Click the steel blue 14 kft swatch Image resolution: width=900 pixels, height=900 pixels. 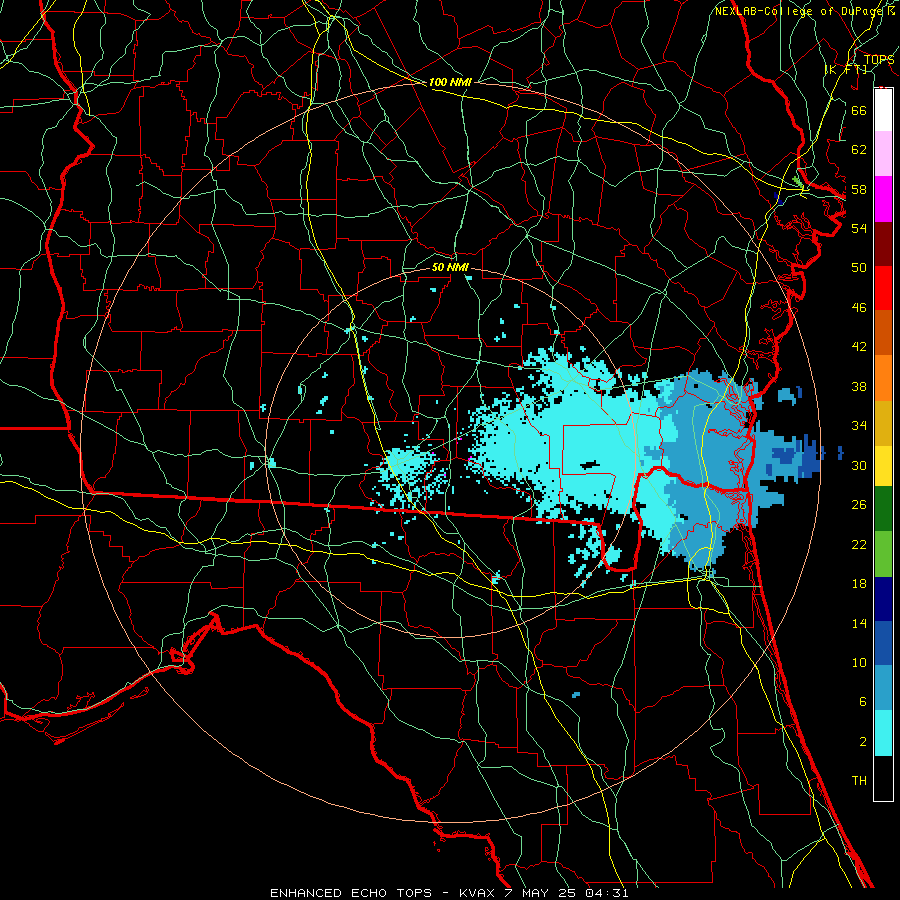[x=883, y=688]
